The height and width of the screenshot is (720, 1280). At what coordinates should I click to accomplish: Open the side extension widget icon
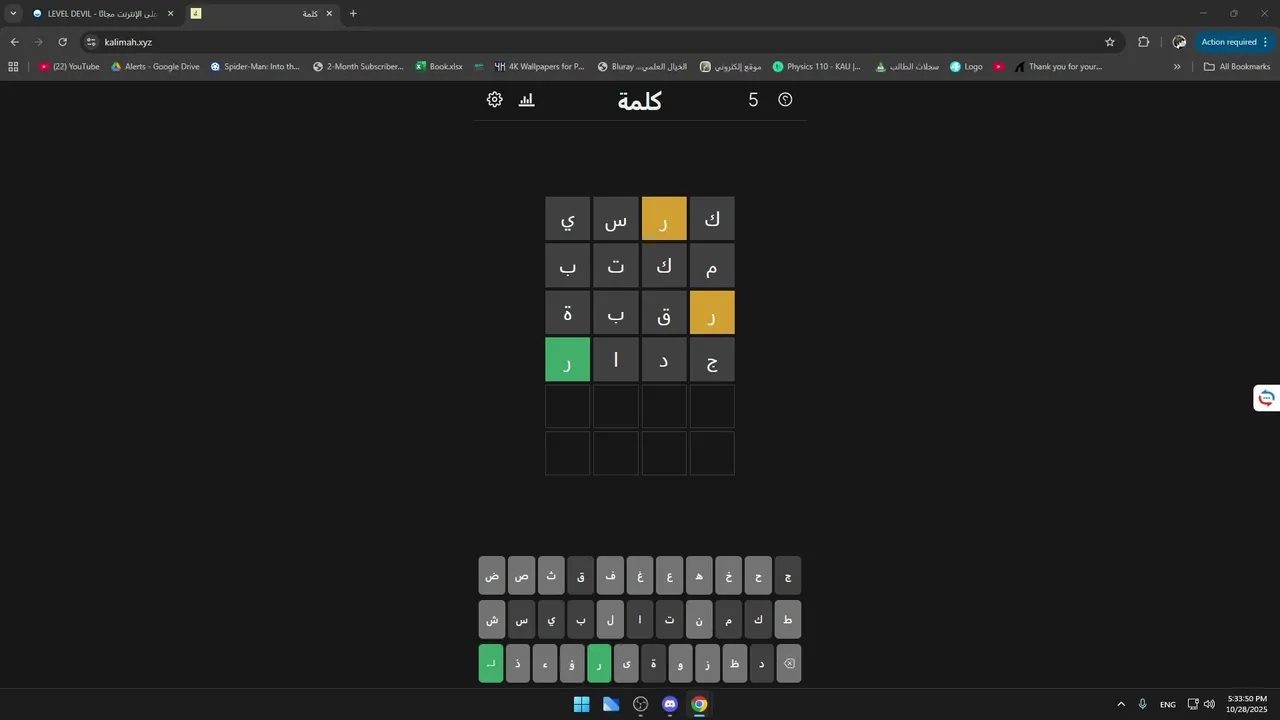tap(1266, 398)
